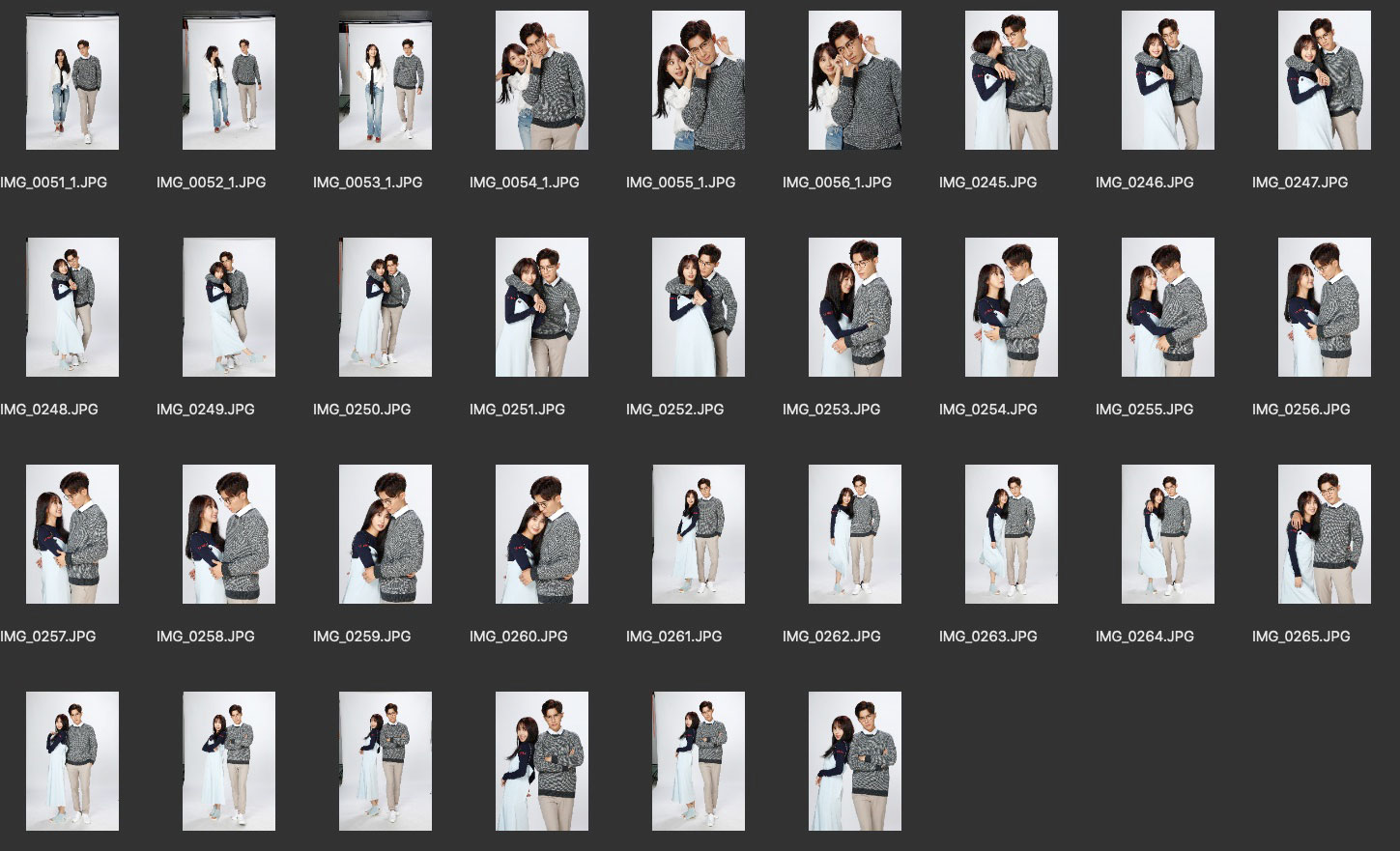This screenshot has height=851, width=1400.
Task: Select the IMG_0248.JPG thumbnail
Action: [72, 307]
